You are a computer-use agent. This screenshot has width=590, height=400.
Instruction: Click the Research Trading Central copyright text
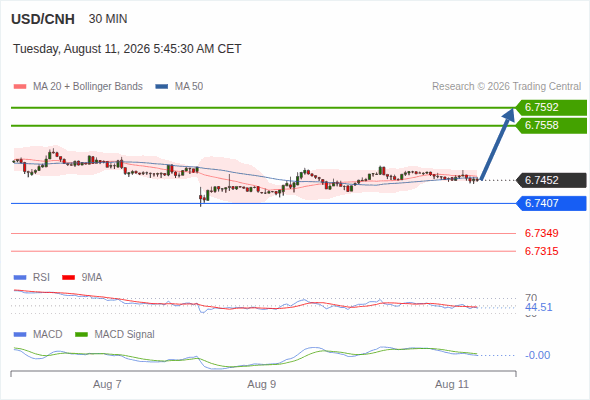[506, 87]
